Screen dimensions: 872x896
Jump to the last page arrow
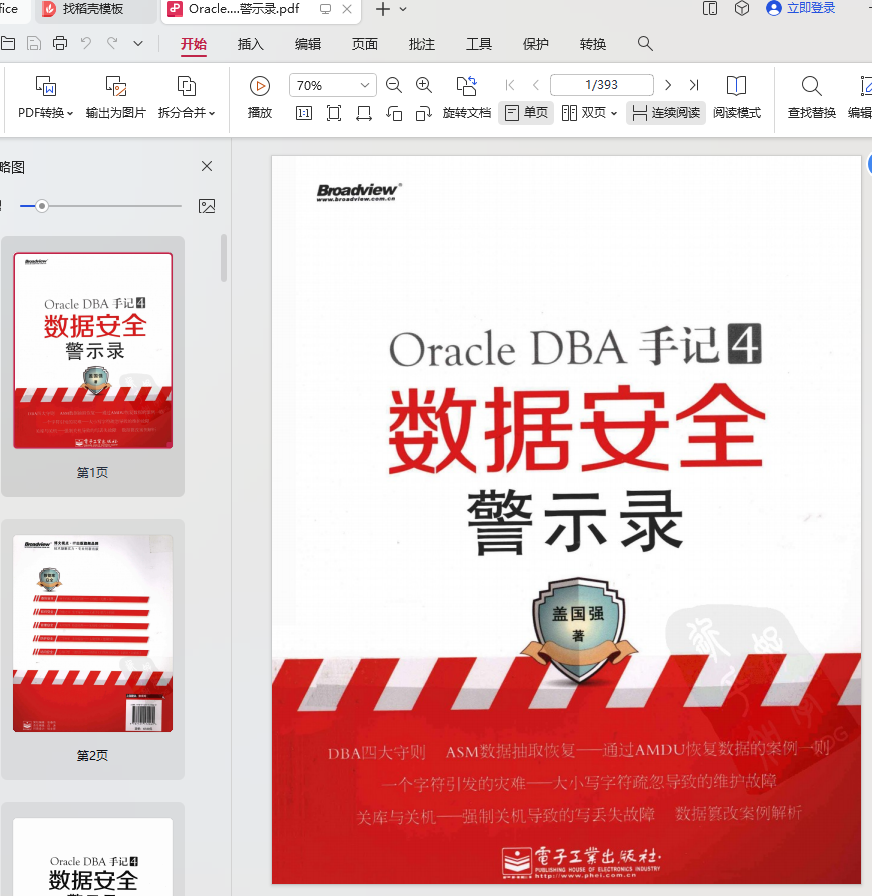coord(694,85)
